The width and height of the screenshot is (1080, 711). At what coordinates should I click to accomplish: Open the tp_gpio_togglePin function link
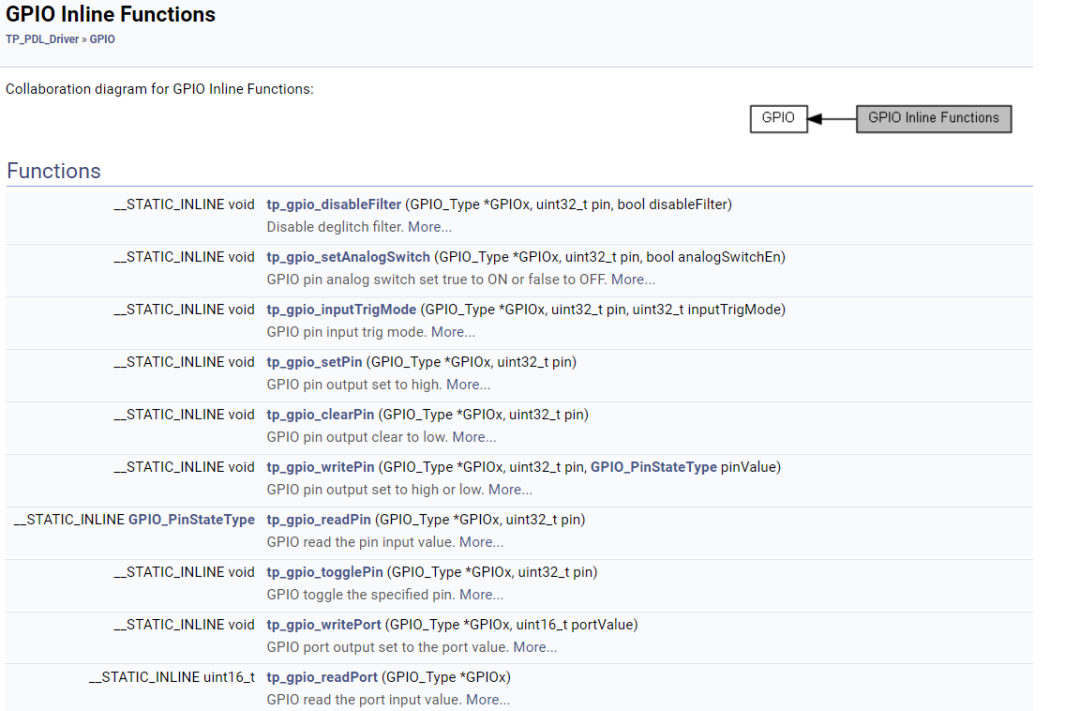pos(325,572)
